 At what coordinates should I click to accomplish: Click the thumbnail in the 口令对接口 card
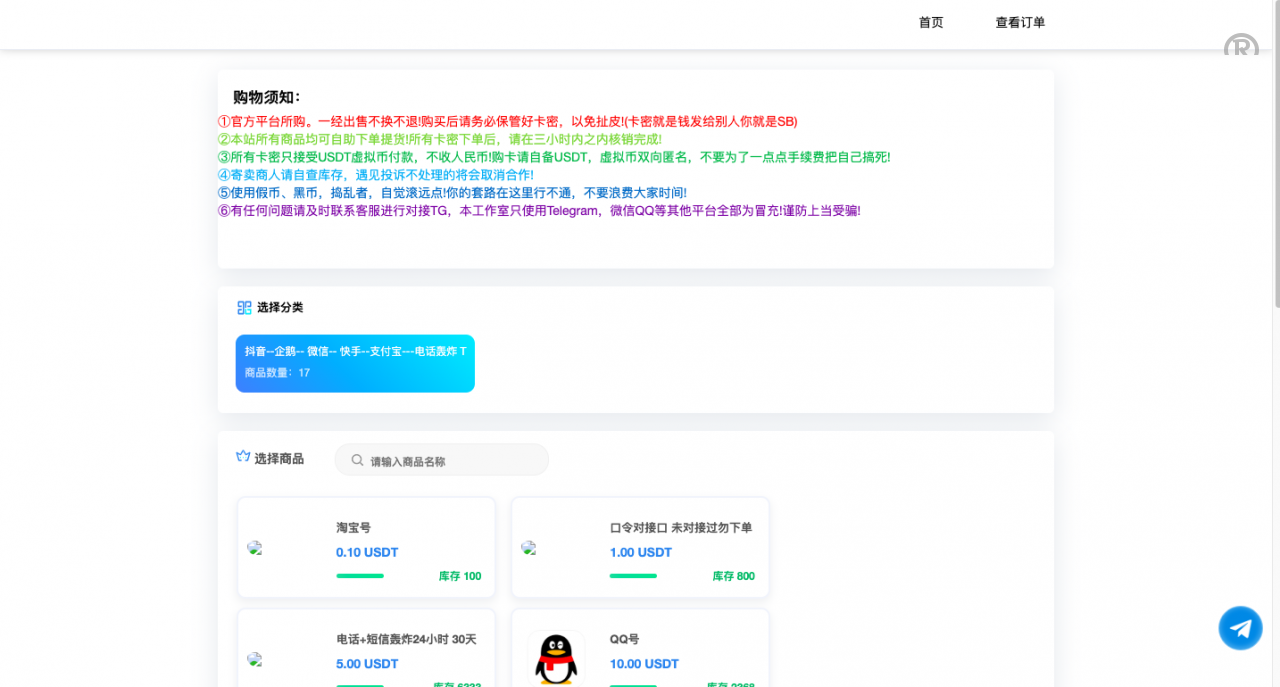tap(529, 548)
